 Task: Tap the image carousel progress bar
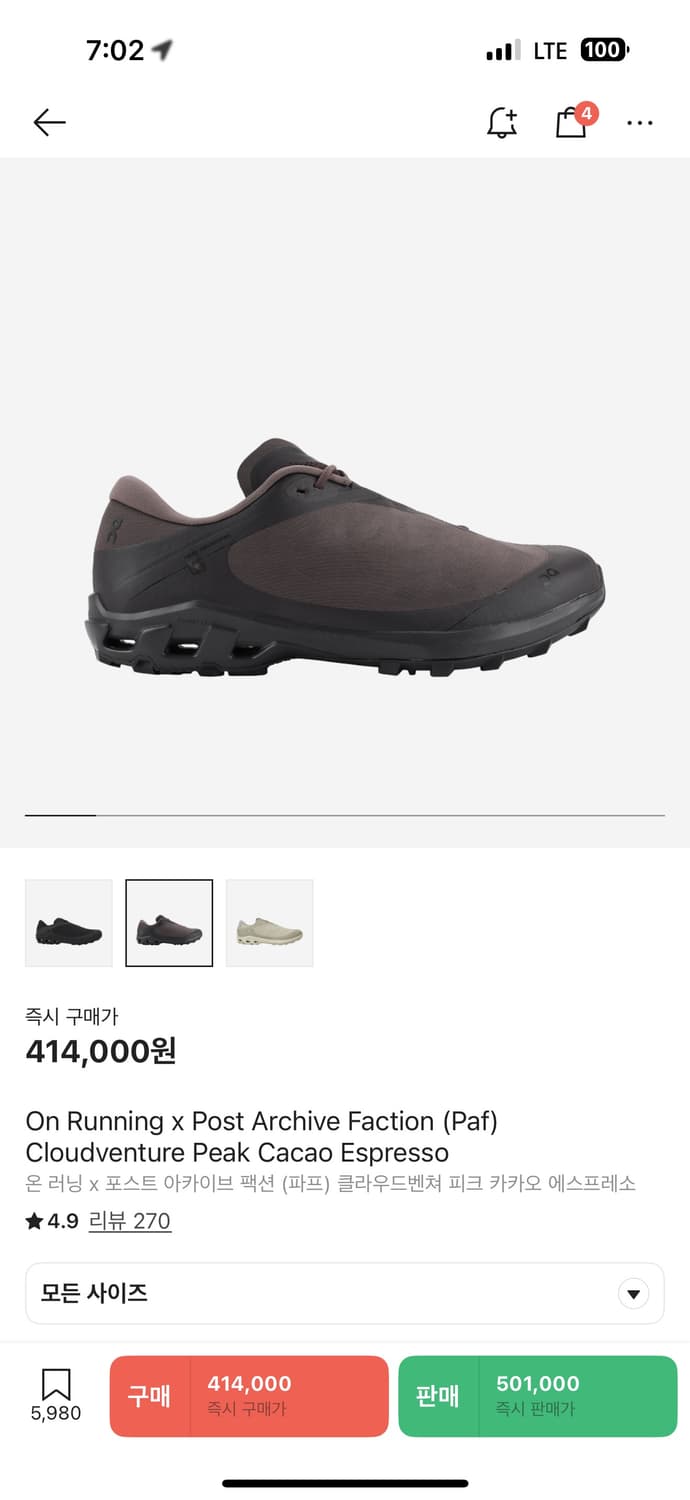point(345,816)
